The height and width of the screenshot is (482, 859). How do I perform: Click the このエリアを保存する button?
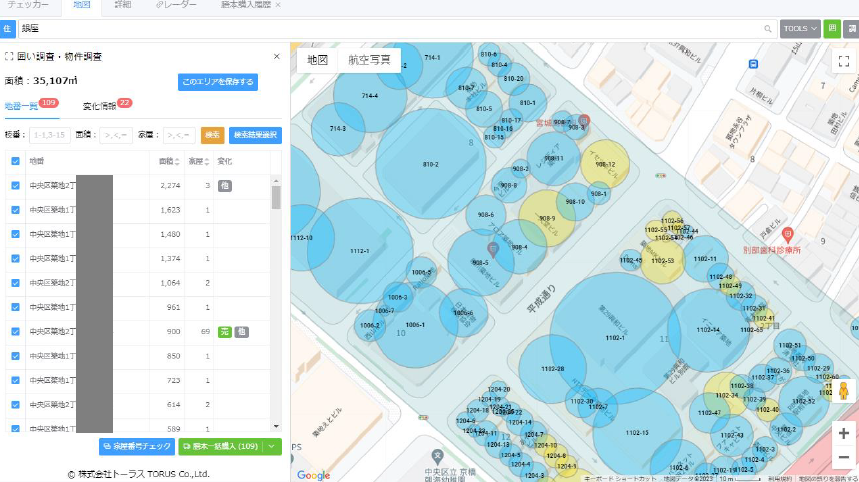(217, 82)
